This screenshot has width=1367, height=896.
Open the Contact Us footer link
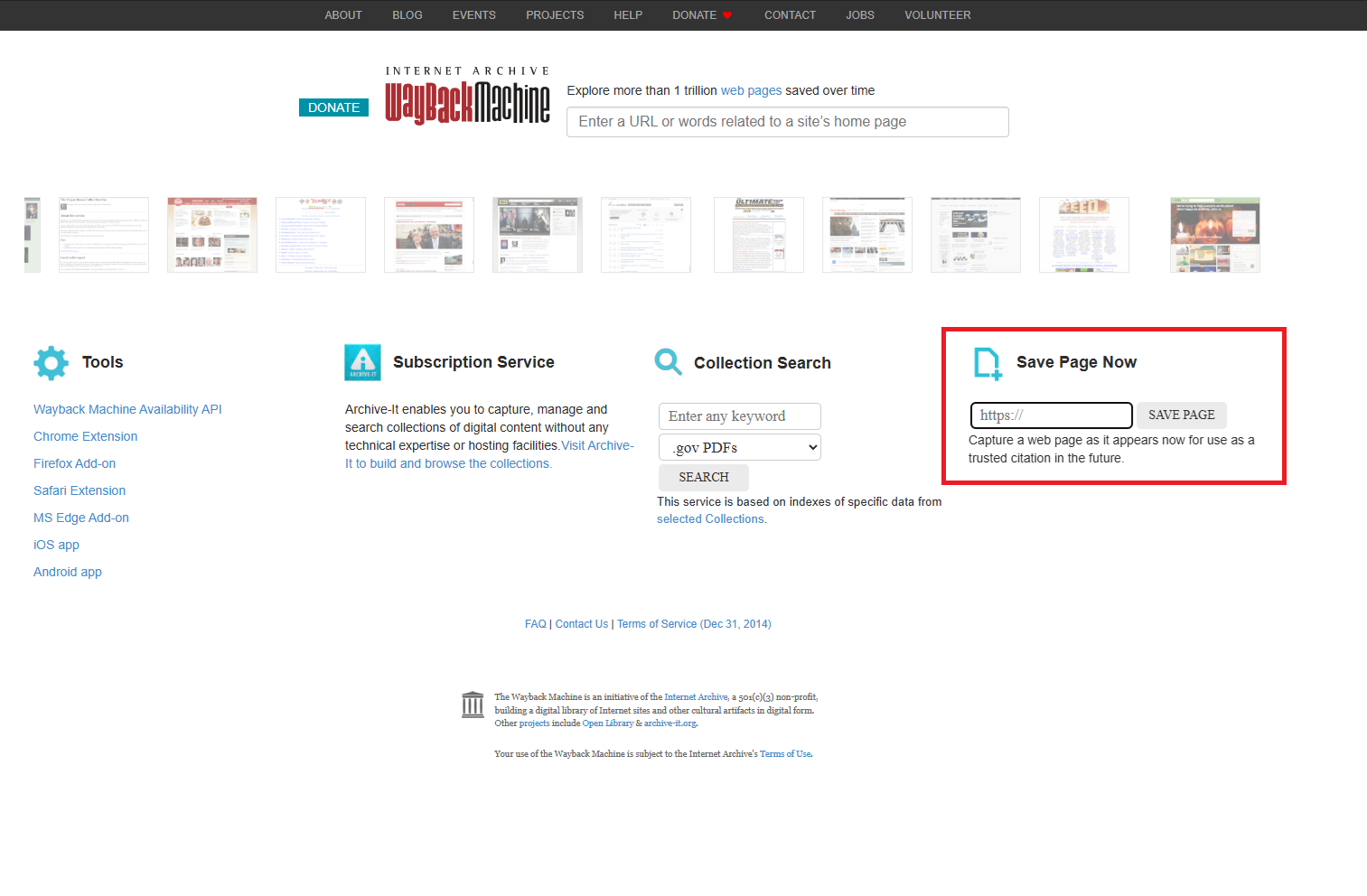click(582, 624)
